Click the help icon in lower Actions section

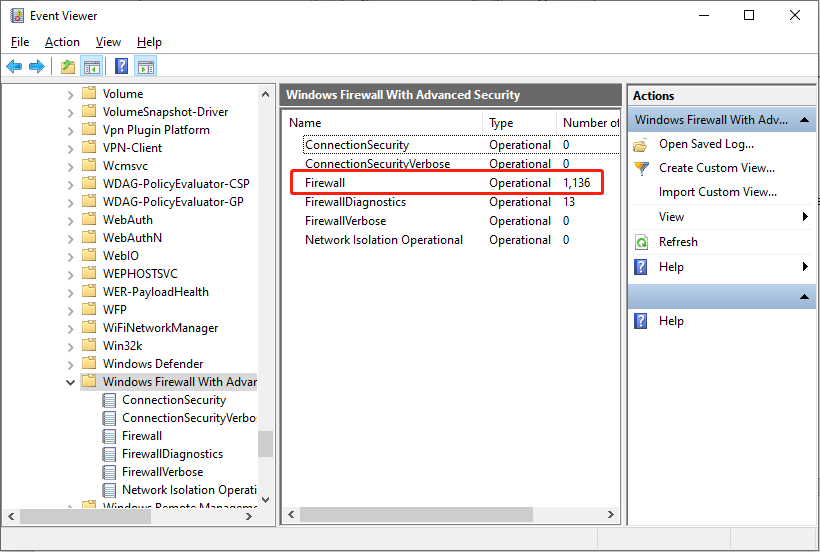click(641, 321)
